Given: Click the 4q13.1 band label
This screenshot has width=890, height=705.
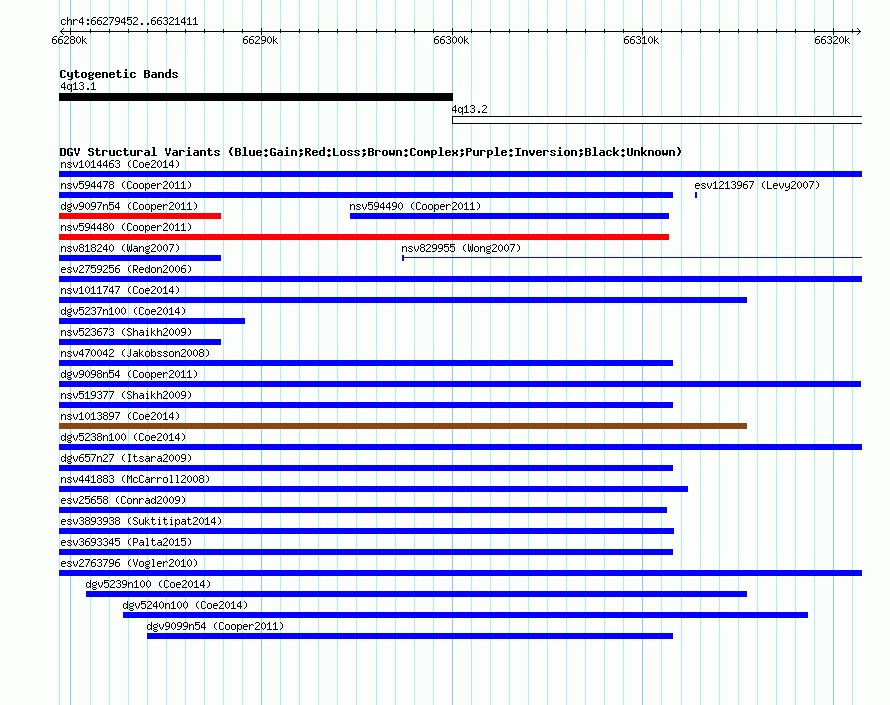Looking at the screenshot, I should (78, 86).
